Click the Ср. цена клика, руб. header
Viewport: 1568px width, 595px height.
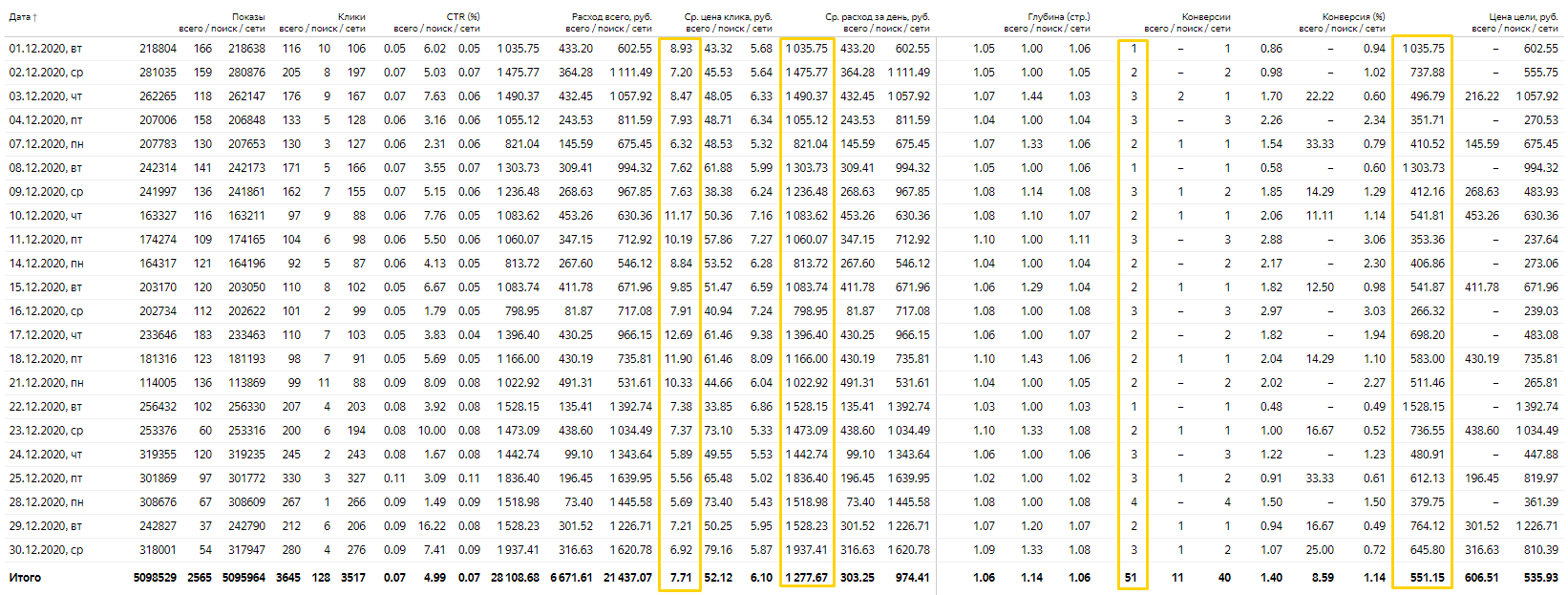point(729,17)
